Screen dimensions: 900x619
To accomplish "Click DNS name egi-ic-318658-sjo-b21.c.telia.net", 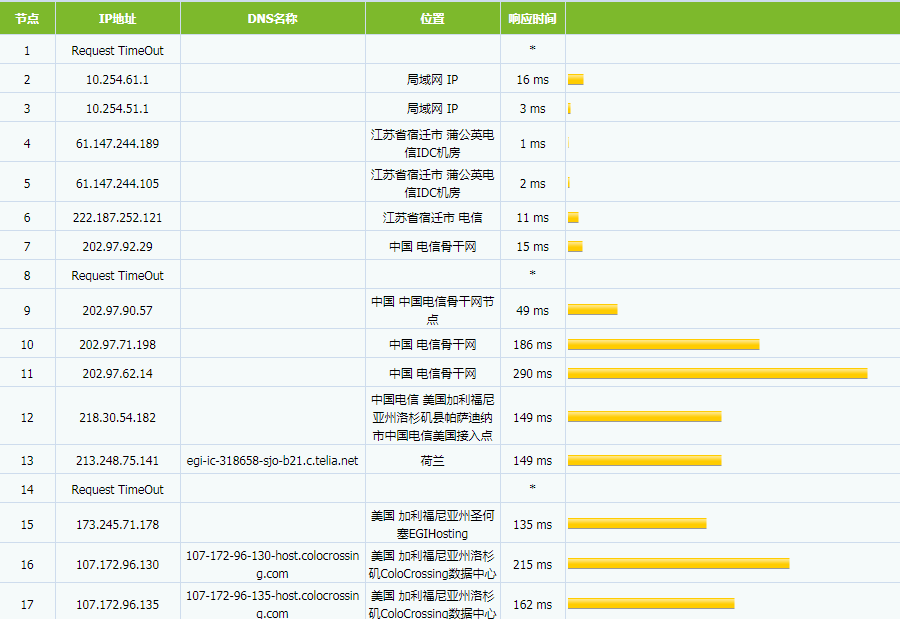I will [272, 461].
